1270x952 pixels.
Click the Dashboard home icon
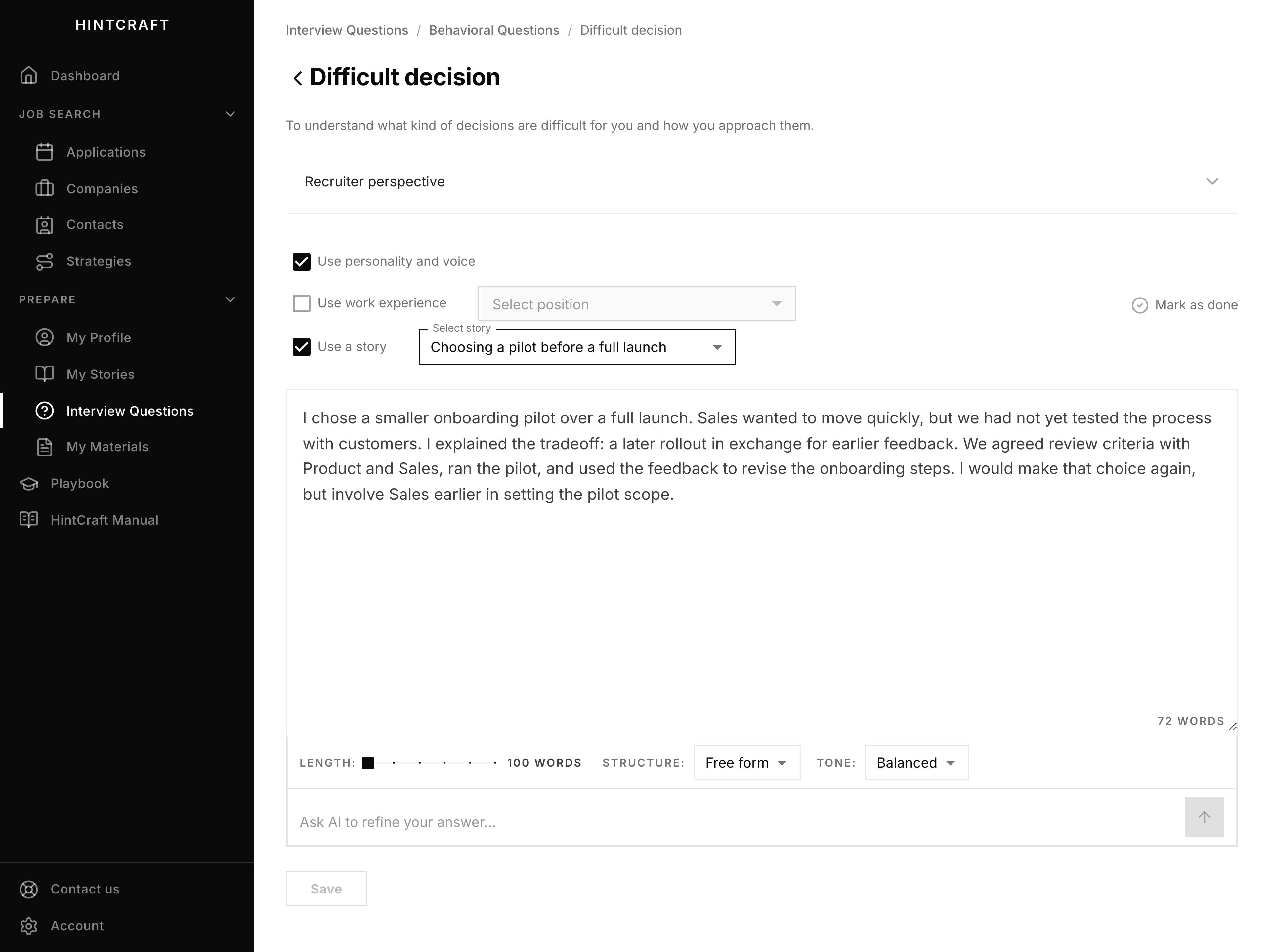coord(29,76)
